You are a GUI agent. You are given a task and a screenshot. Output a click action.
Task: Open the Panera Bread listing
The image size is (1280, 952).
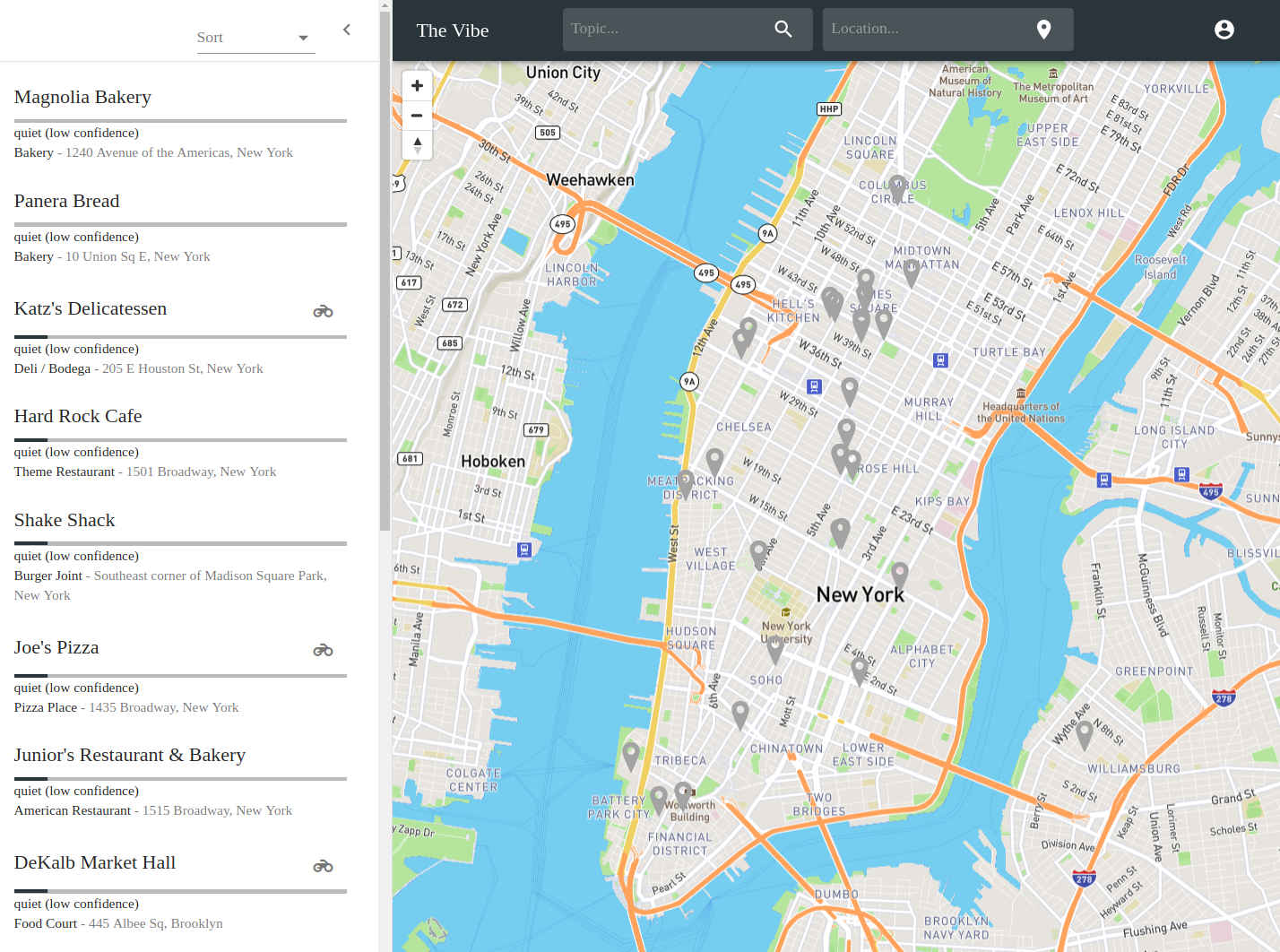[x=66, y=201]
